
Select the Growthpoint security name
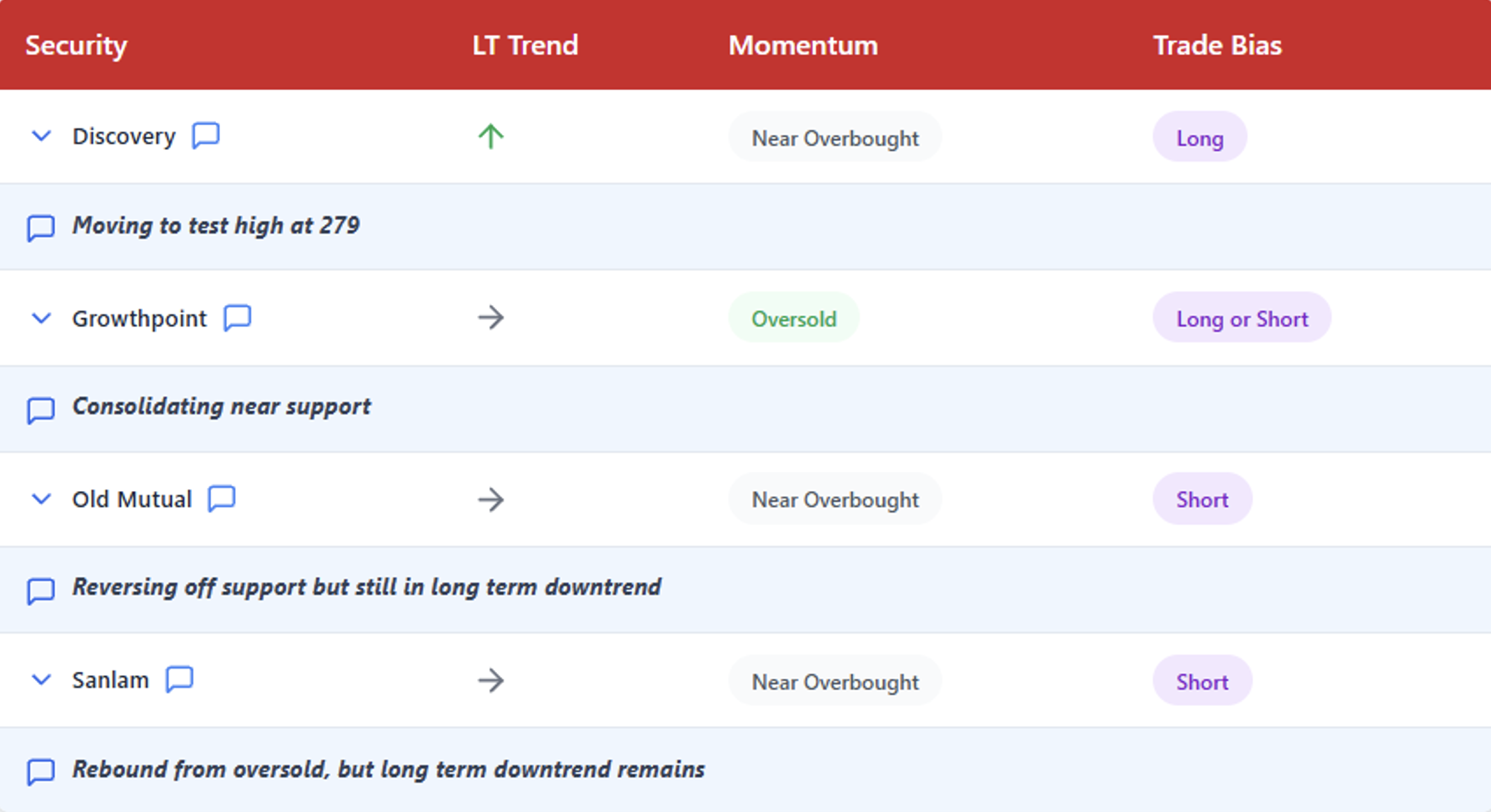point(139,318)
